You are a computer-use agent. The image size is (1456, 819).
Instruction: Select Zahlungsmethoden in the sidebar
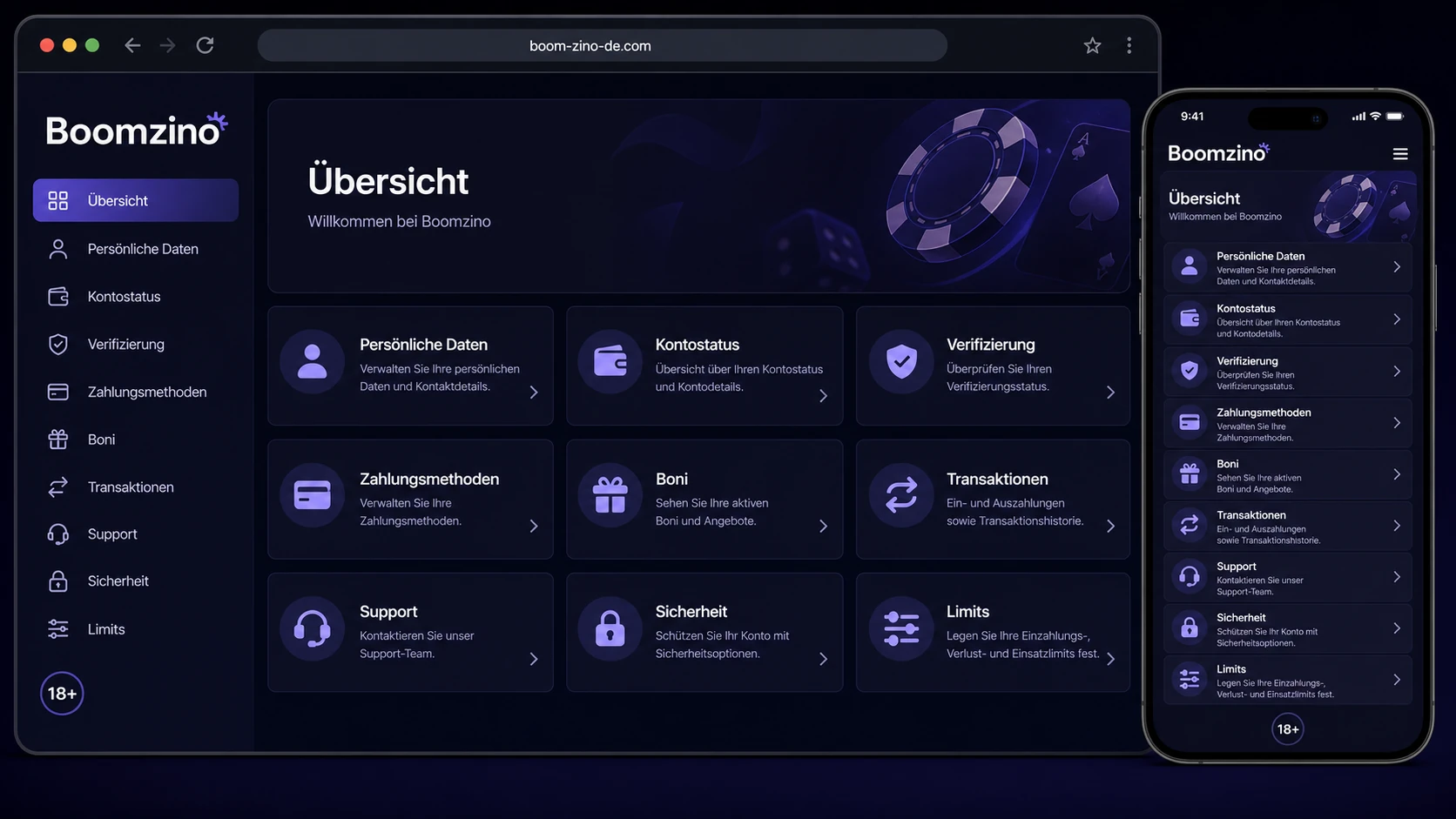(136, 392)
